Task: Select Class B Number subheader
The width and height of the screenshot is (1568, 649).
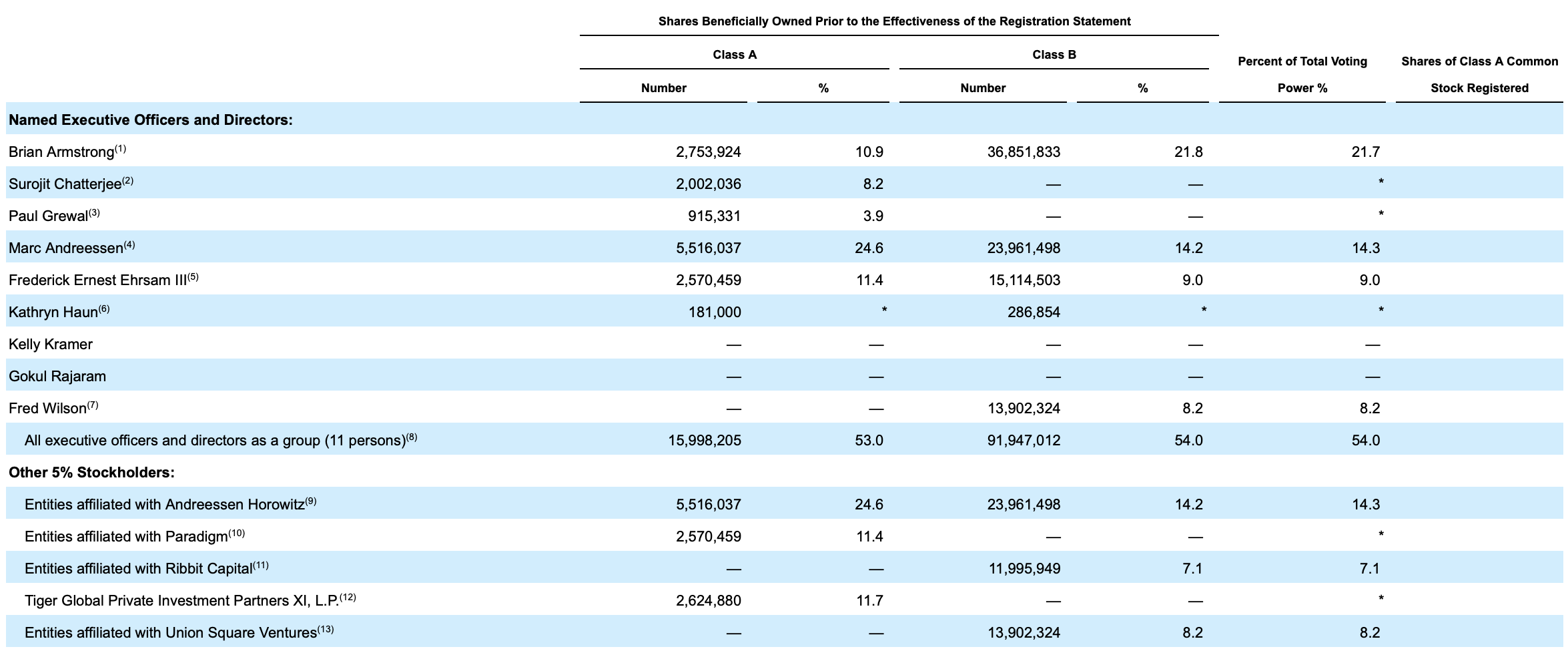Action: [983, 88]
